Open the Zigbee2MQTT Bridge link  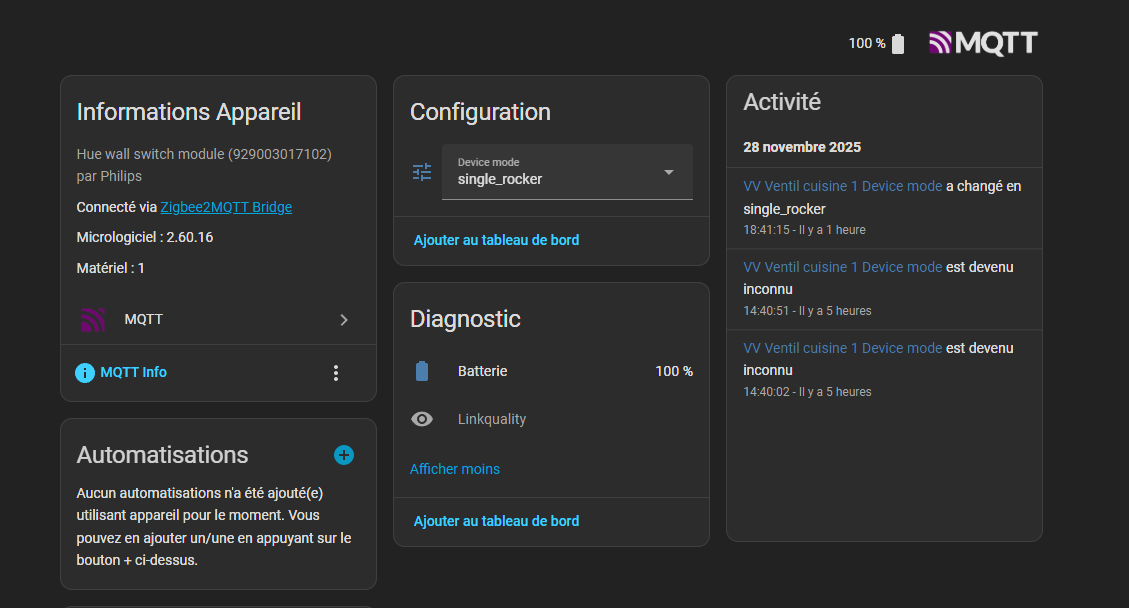click(226, 207)
